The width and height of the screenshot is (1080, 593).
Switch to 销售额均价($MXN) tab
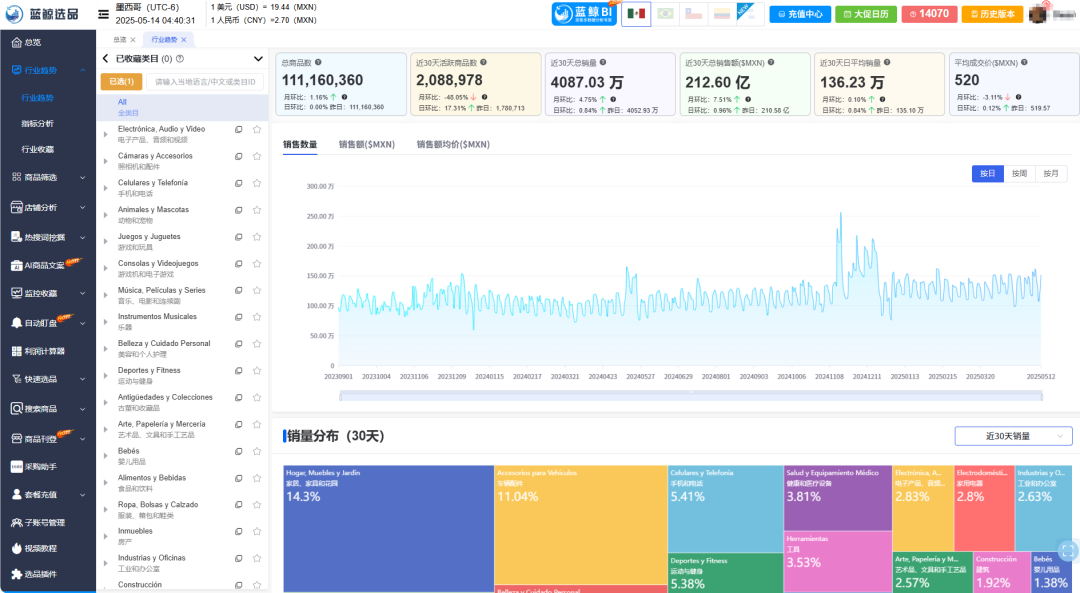[453, 145]
